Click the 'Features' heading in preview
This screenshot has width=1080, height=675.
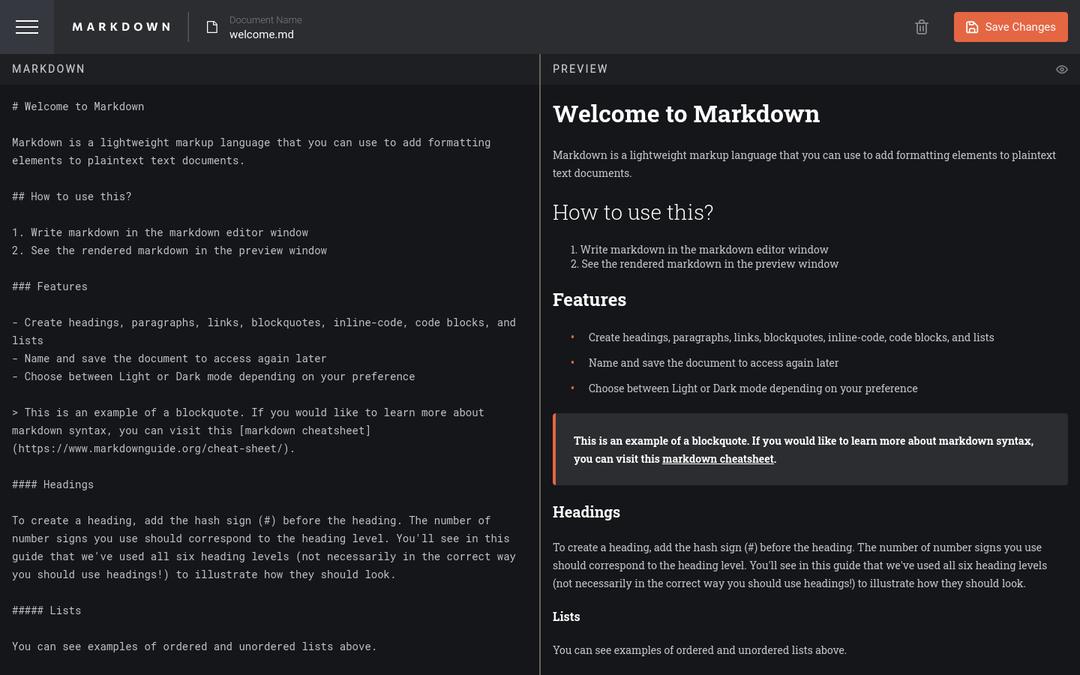[x=589, y=300]
